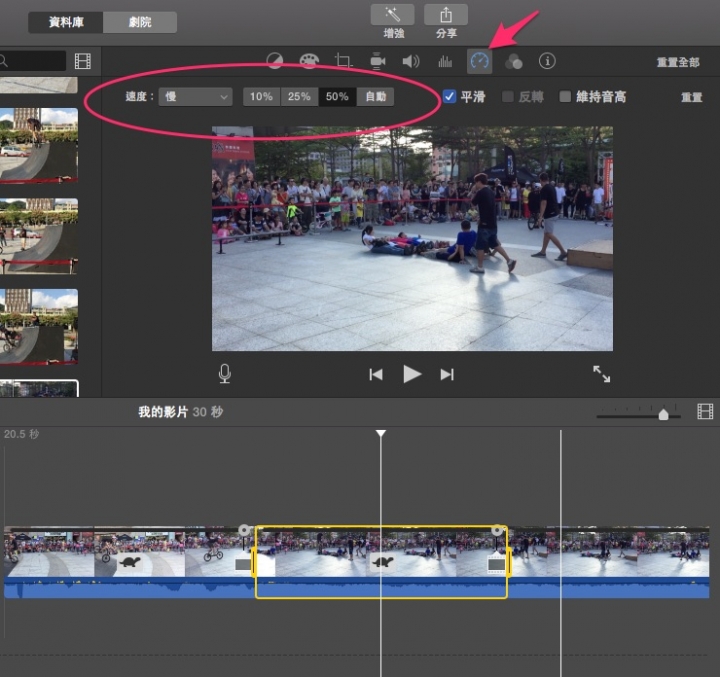
Task: Switch to the 資料庫 library tab
Action: coord(66,22)
